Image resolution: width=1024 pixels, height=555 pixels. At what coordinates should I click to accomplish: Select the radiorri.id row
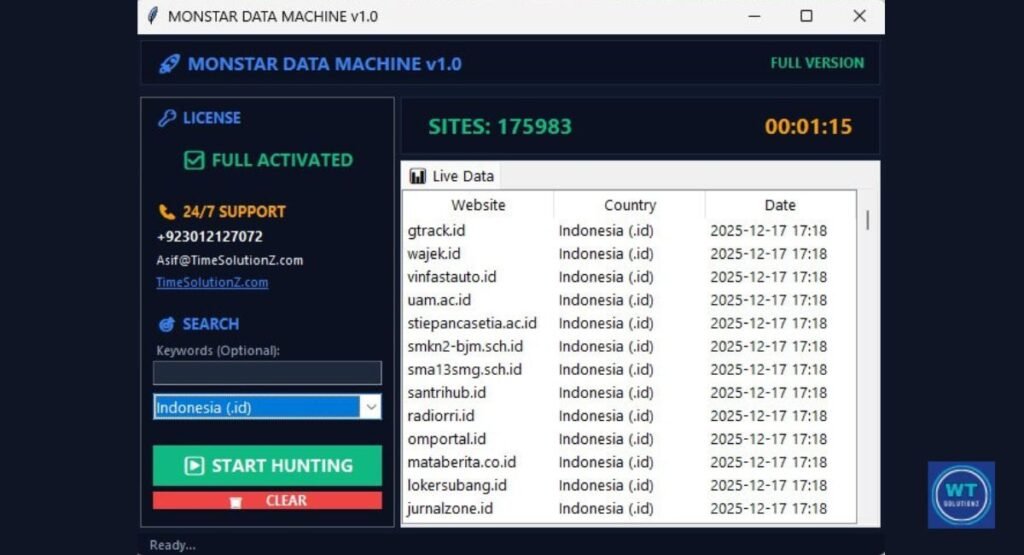tap(629, 416)
